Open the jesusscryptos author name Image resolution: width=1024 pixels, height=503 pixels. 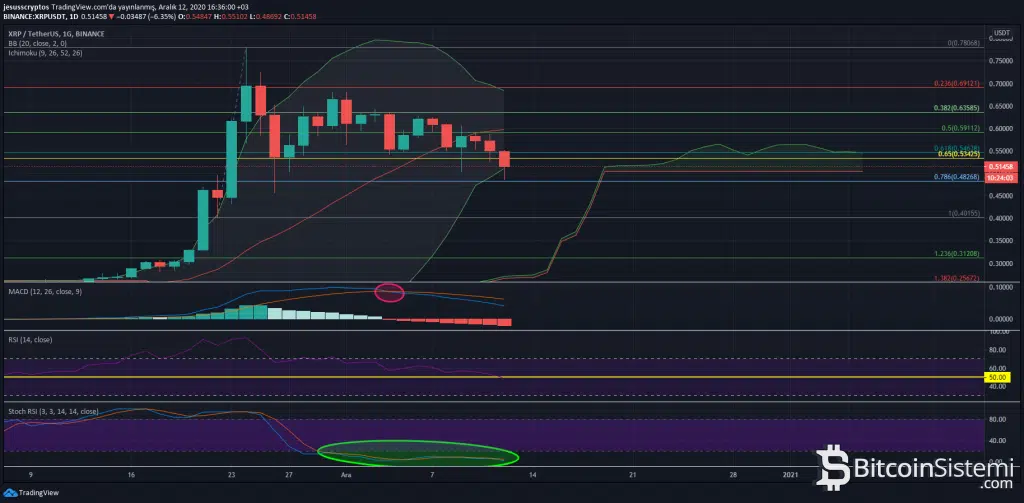[26, 7]
